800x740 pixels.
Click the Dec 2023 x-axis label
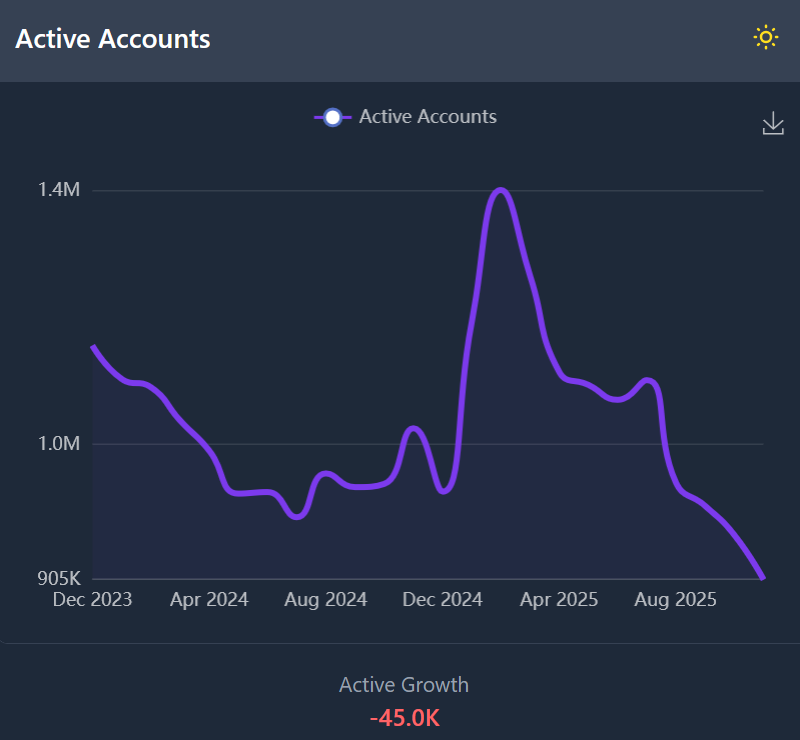93,600
